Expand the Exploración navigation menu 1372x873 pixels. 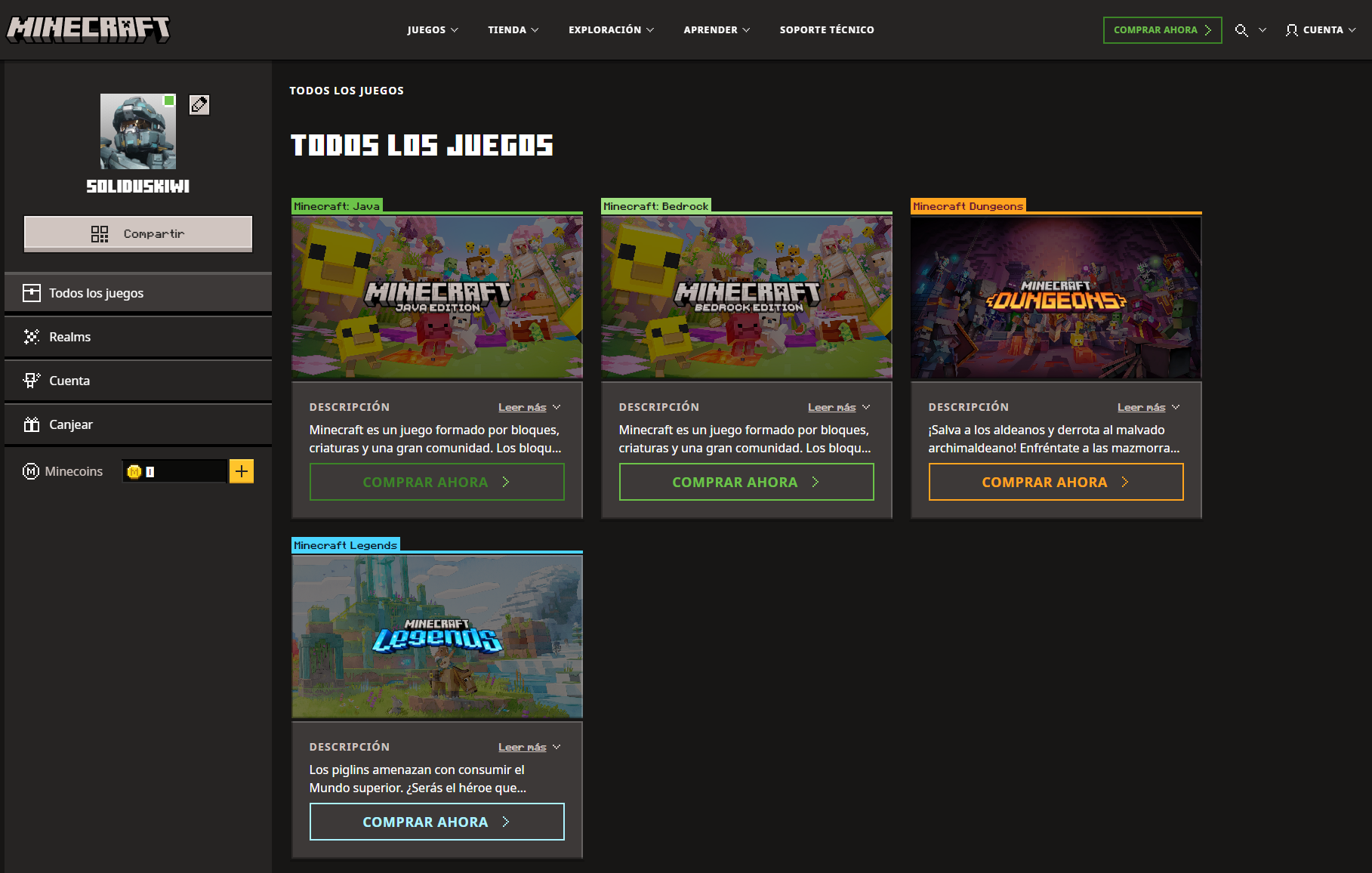(612, 30)
